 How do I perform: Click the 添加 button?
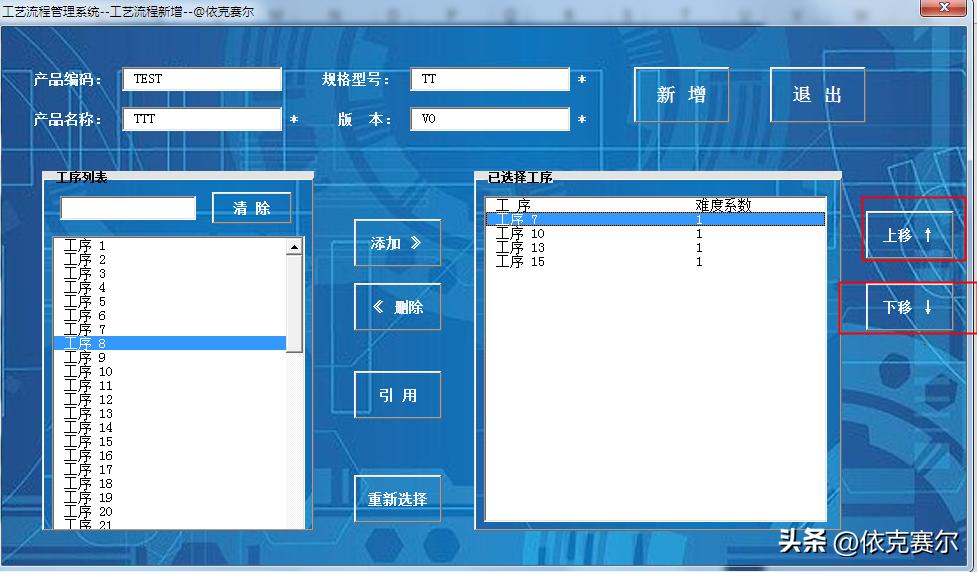click(398, 243)
